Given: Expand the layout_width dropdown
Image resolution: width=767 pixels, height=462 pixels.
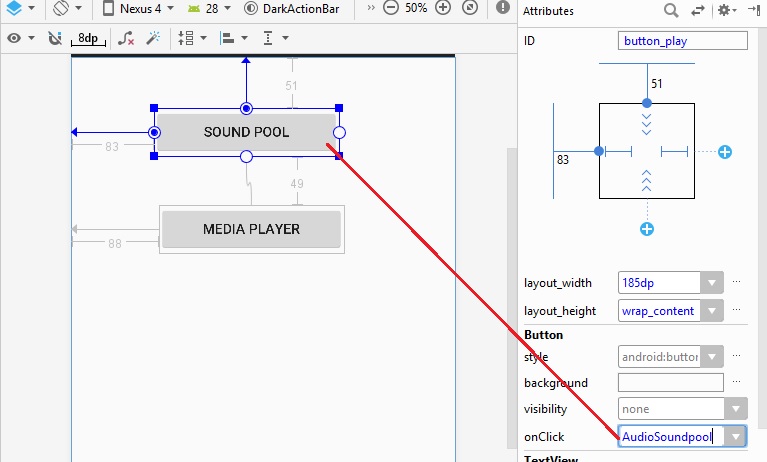Looking at the screenshot, I should click(711, 283).
